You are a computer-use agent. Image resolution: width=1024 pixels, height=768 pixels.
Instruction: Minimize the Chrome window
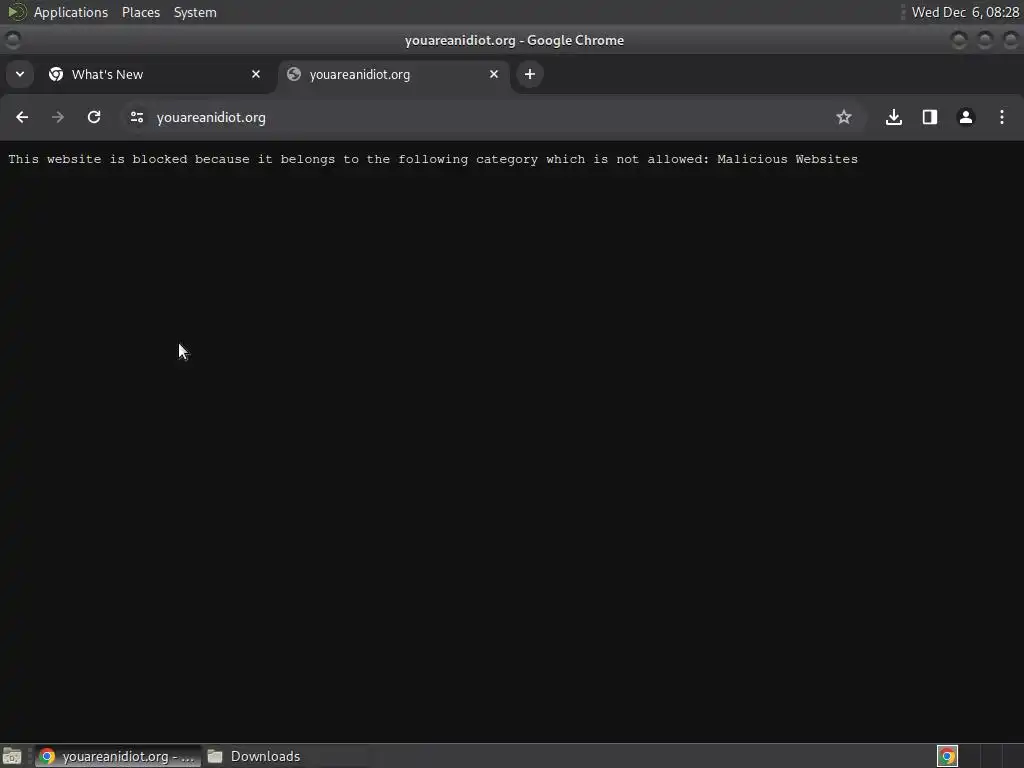[x=959, y=40]
